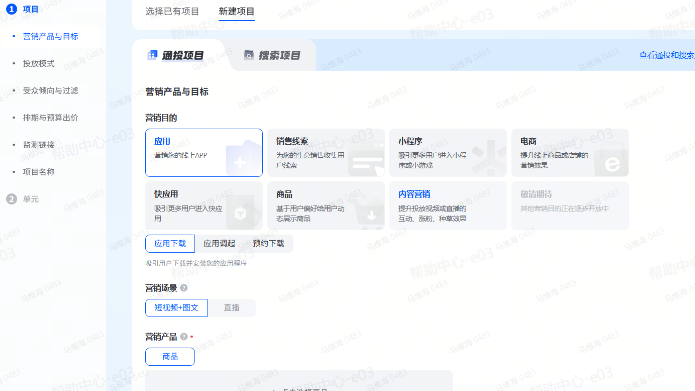The height and width of the screenshot is (391, 695).
Task: Open help tooltip icon beside 营销产品
Action: pos(184,336)
